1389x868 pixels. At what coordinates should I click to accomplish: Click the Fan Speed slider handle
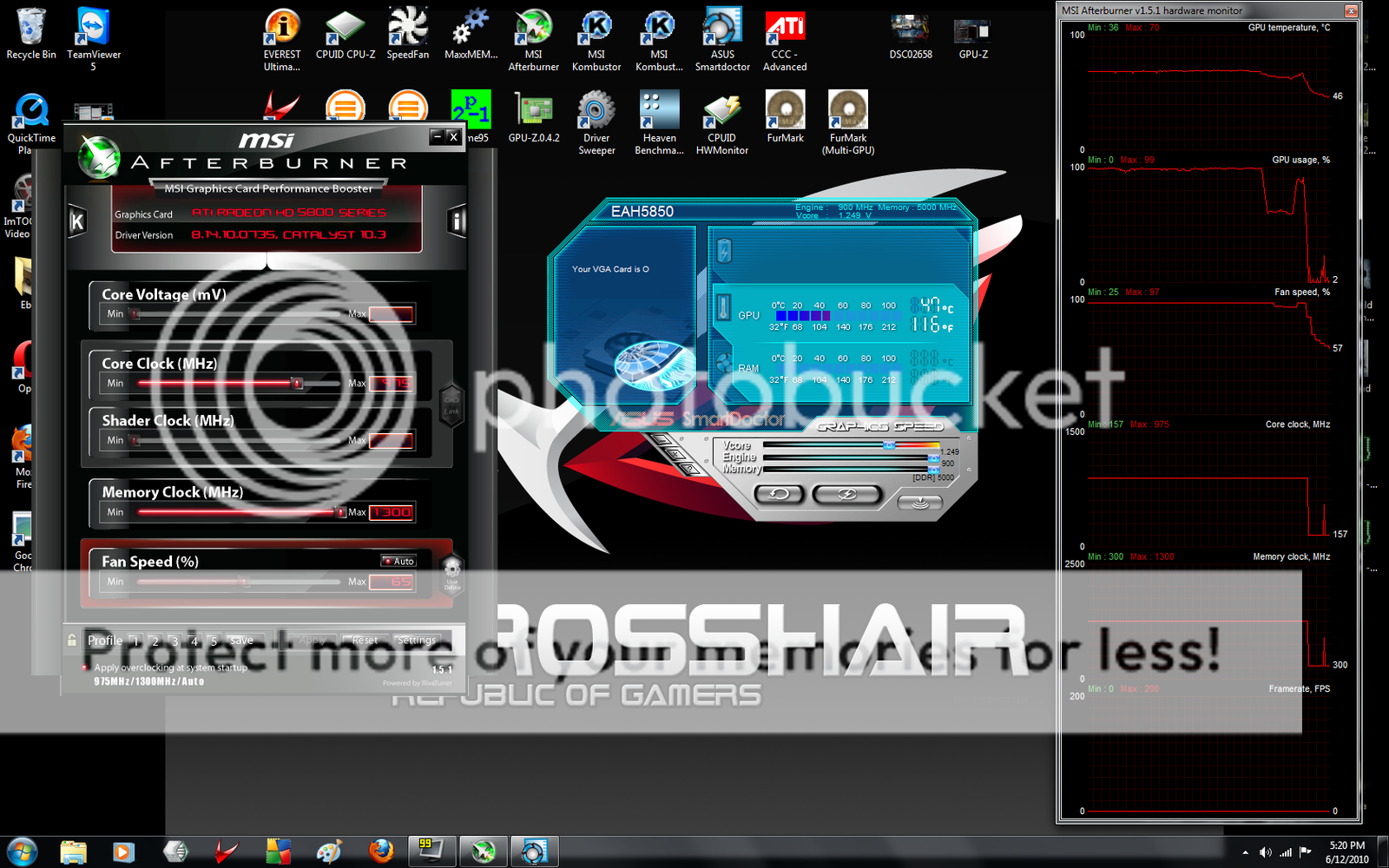(x=244, y=582)
